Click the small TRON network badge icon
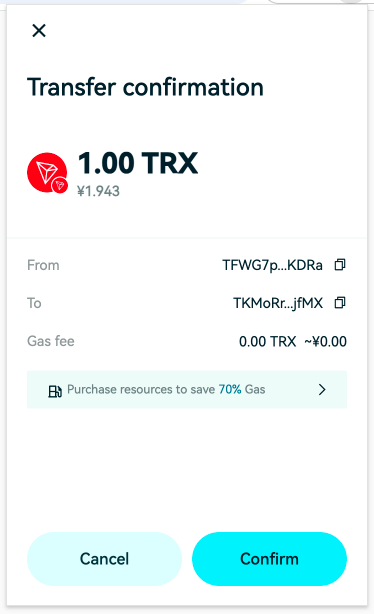The height and width of the screenshot is (614, 374). click(60, 185)
